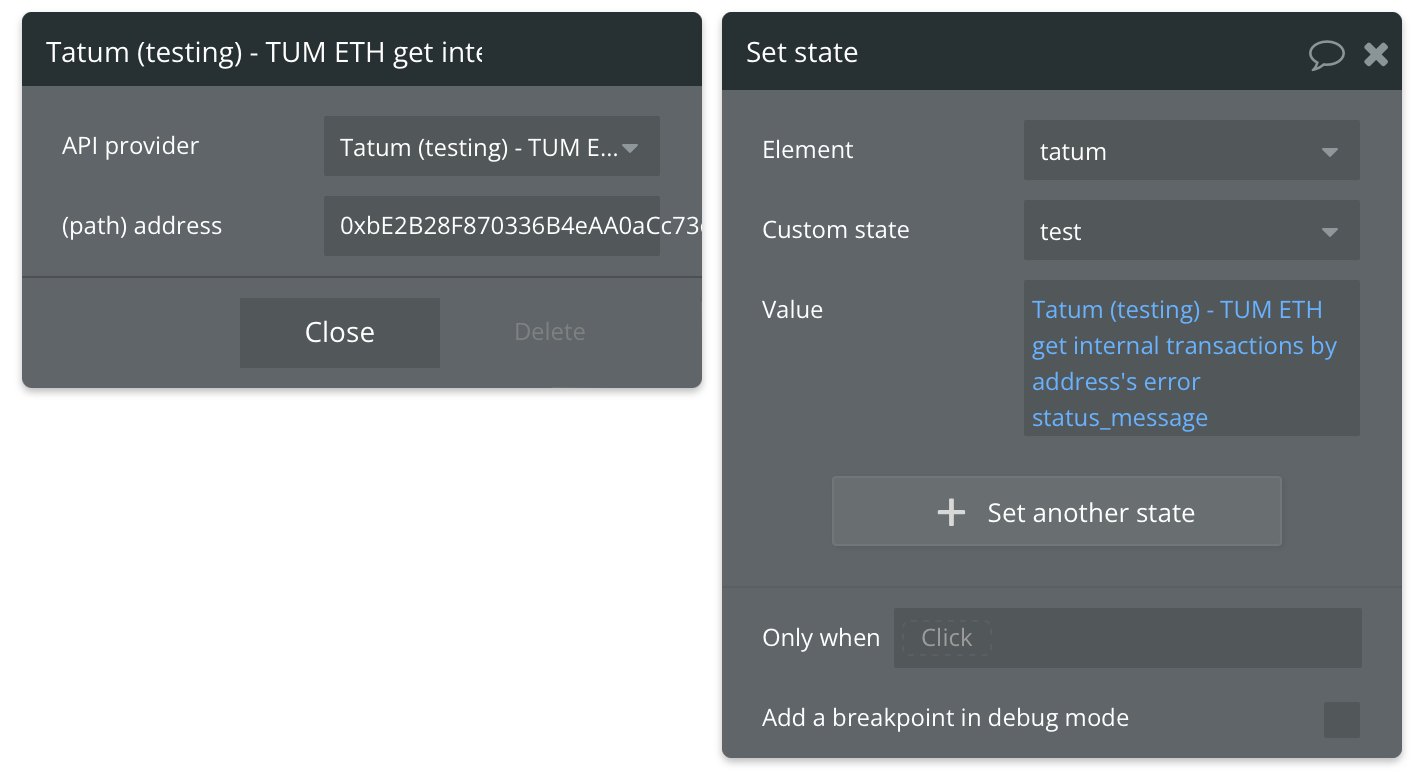The image size is (1420, 774).
Task: Open the comment bubble icon in Set state
Action: pyautogui.click(x=1327, y=53)
